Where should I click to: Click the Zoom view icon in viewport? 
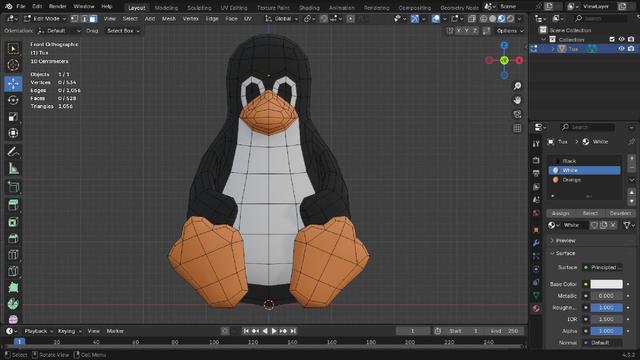[517, 86]
